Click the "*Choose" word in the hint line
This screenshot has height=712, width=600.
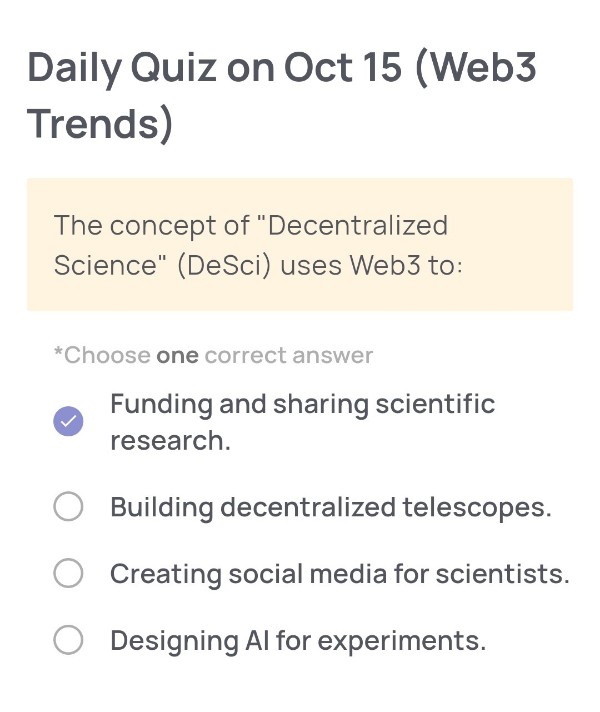coord(102,355)
